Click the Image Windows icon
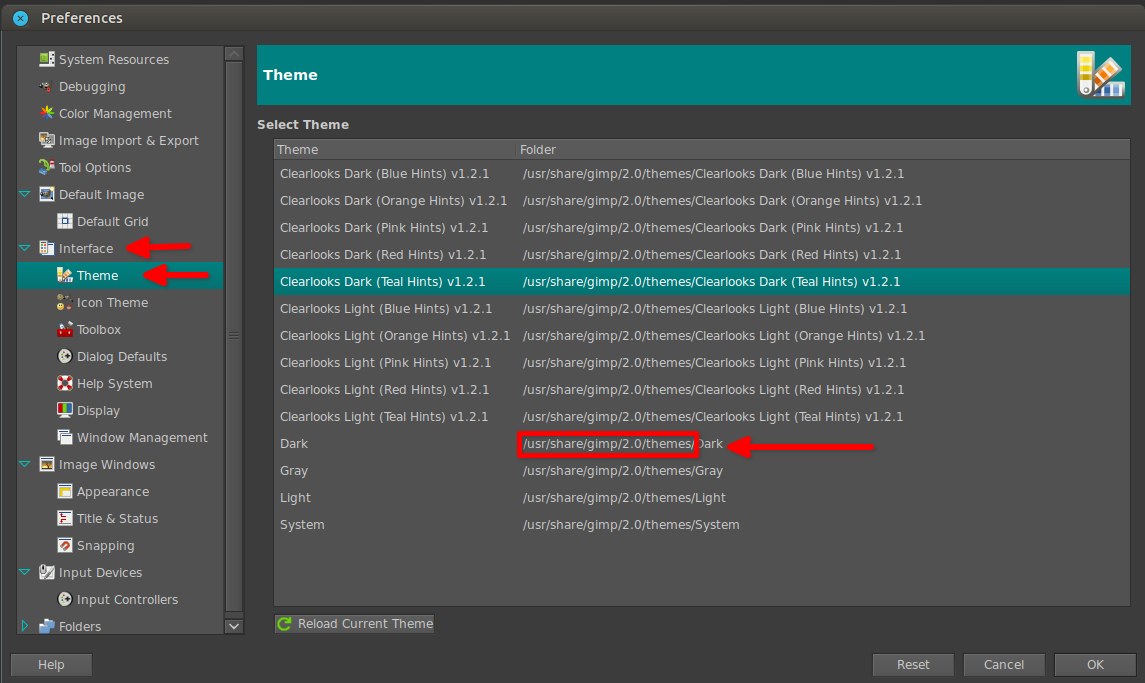The image size is (1145, 683). click(47, 465)
